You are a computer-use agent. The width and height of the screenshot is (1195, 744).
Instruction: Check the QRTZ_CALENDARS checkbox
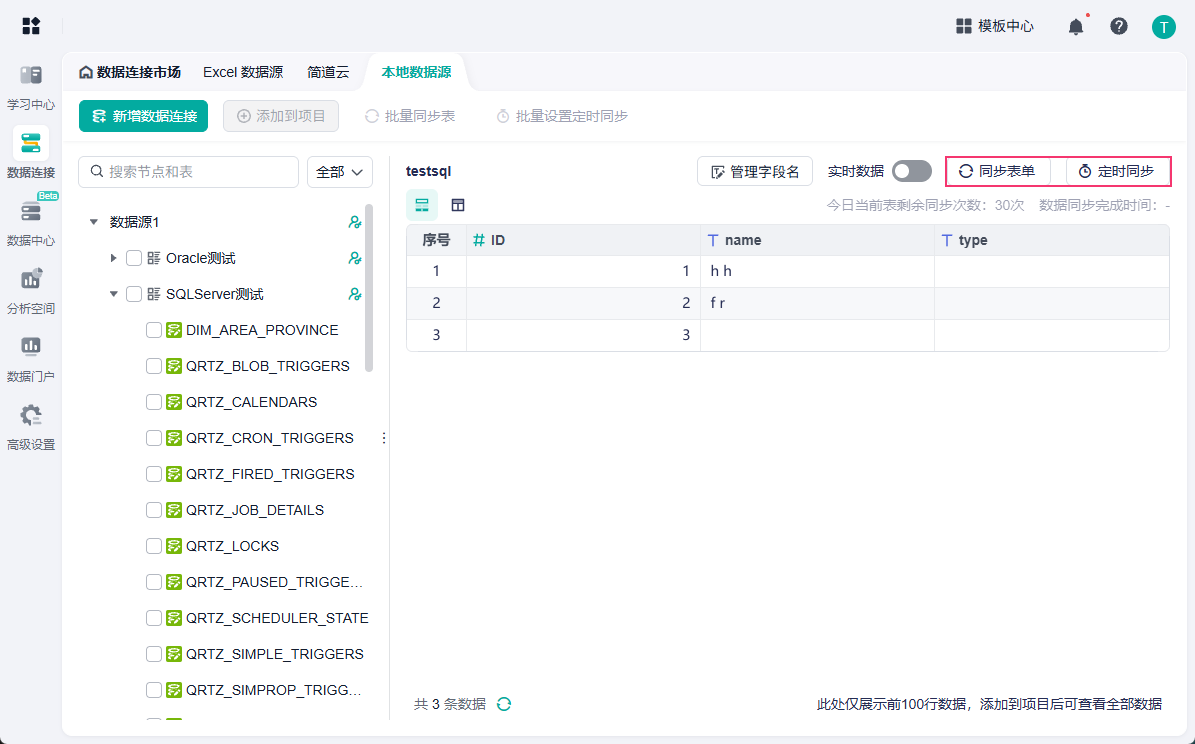pos(153,402)
